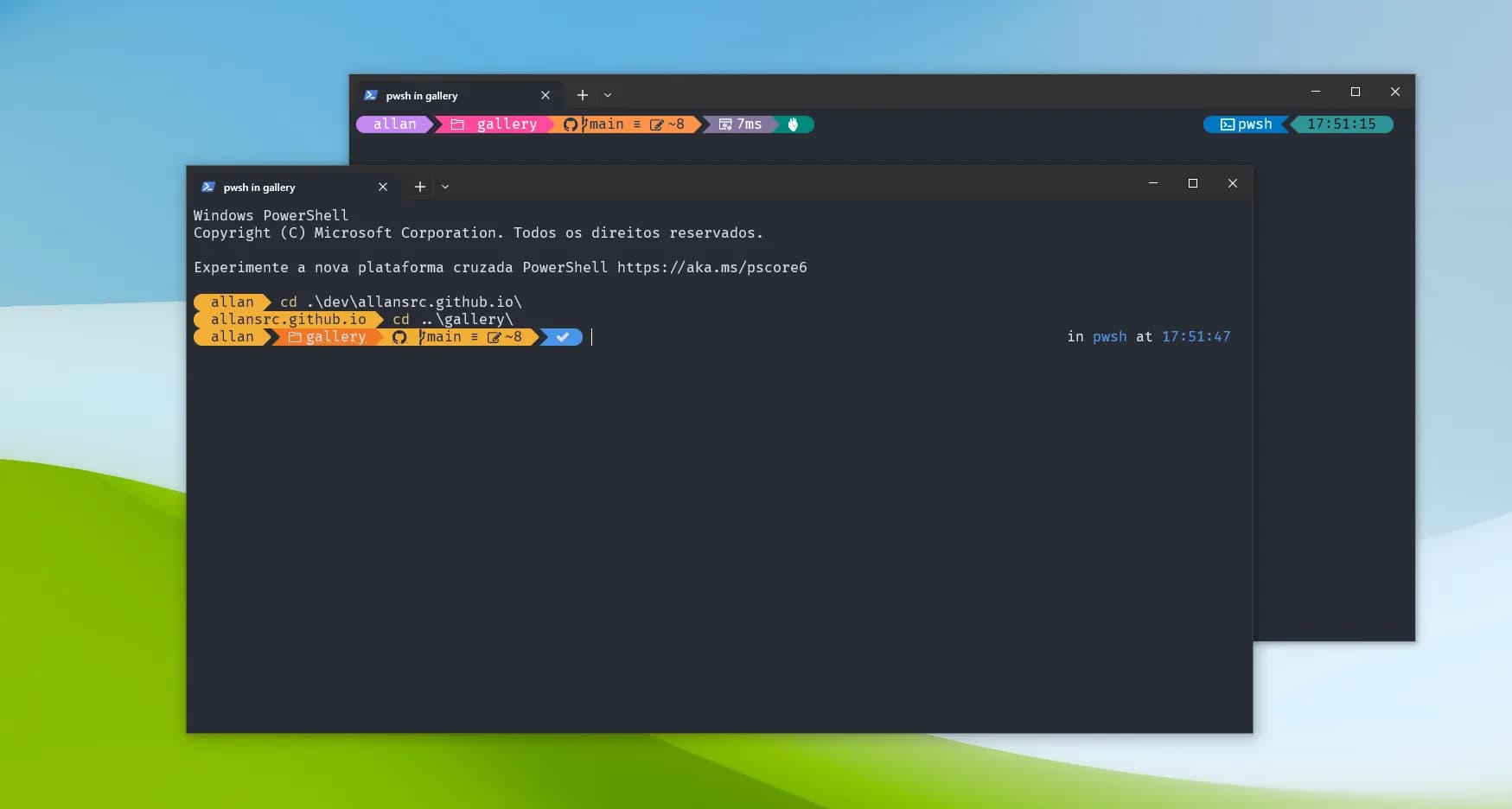
Task: Switch to the pwsh in gallery tab
Action: 259,187
